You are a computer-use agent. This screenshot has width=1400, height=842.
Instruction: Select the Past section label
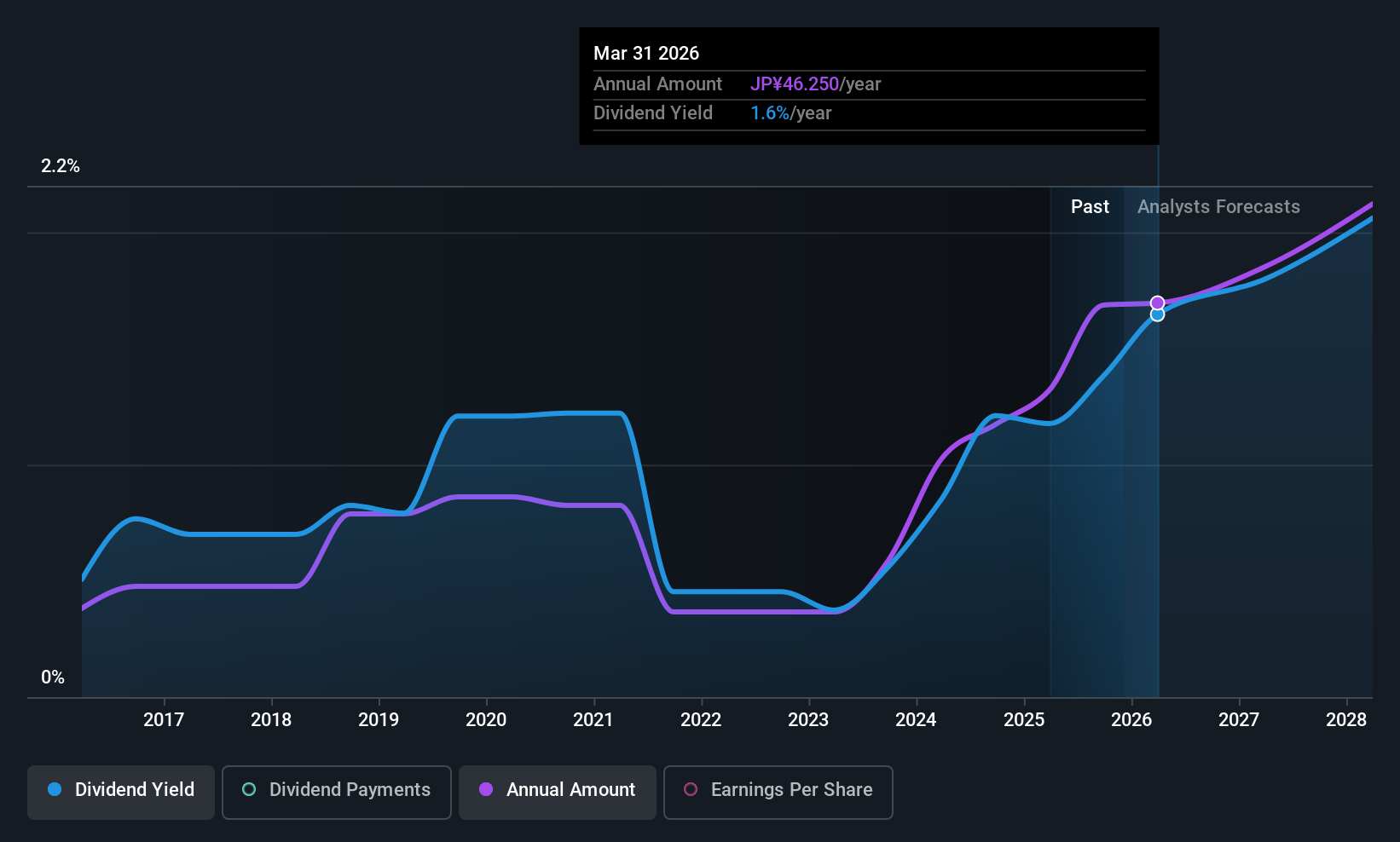click(1090, 207)
